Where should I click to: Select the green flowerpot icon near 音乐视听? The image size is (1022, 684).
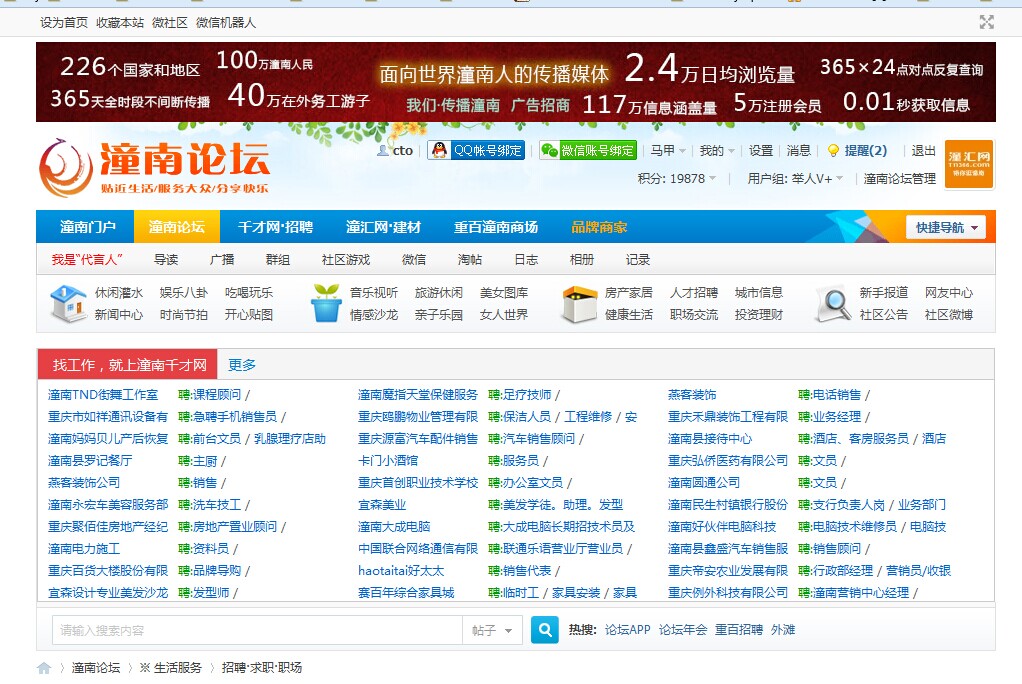coord(325,303)
